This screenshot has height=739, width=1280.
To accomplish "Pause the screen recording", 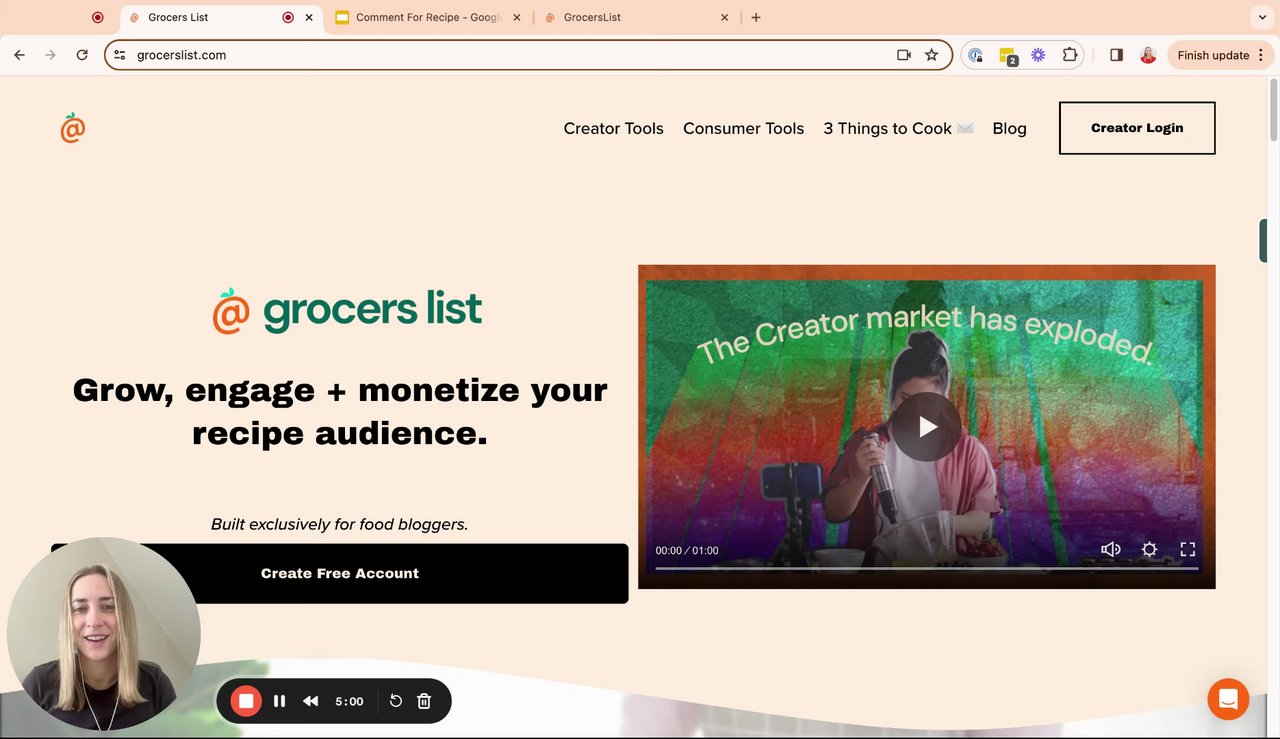I will [280, 701].
